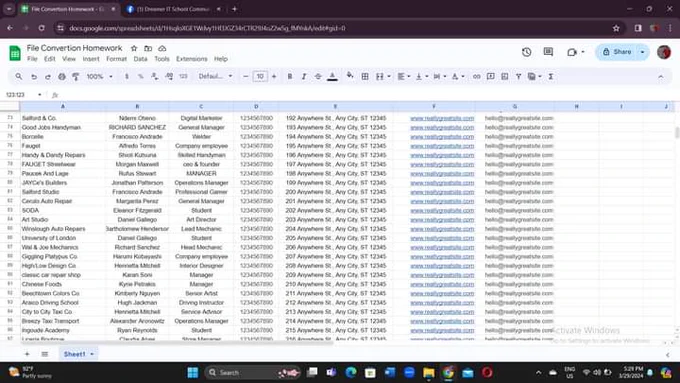Redo the last action
The height and width of the screenshot is (383, 680).
click(x=48, y=76)
